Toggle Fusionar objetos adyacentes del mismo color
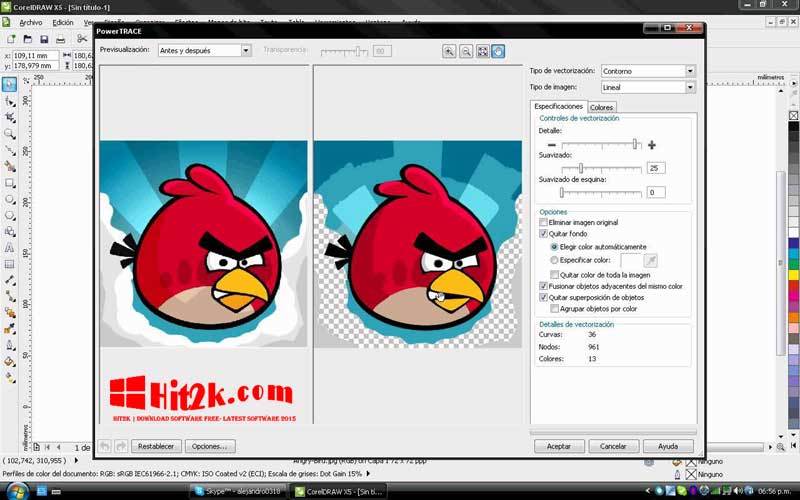 [543, 286]
